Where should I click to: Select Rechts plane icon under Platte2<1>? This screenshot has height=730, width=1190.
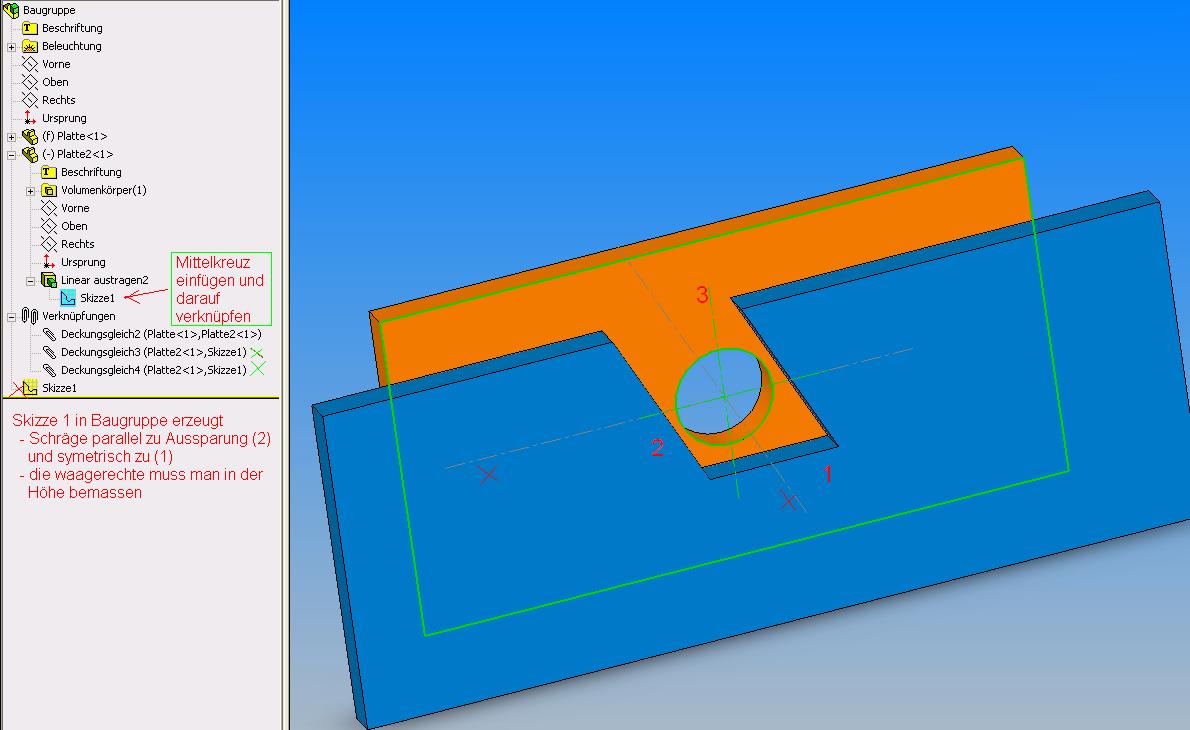click(49, 244)
